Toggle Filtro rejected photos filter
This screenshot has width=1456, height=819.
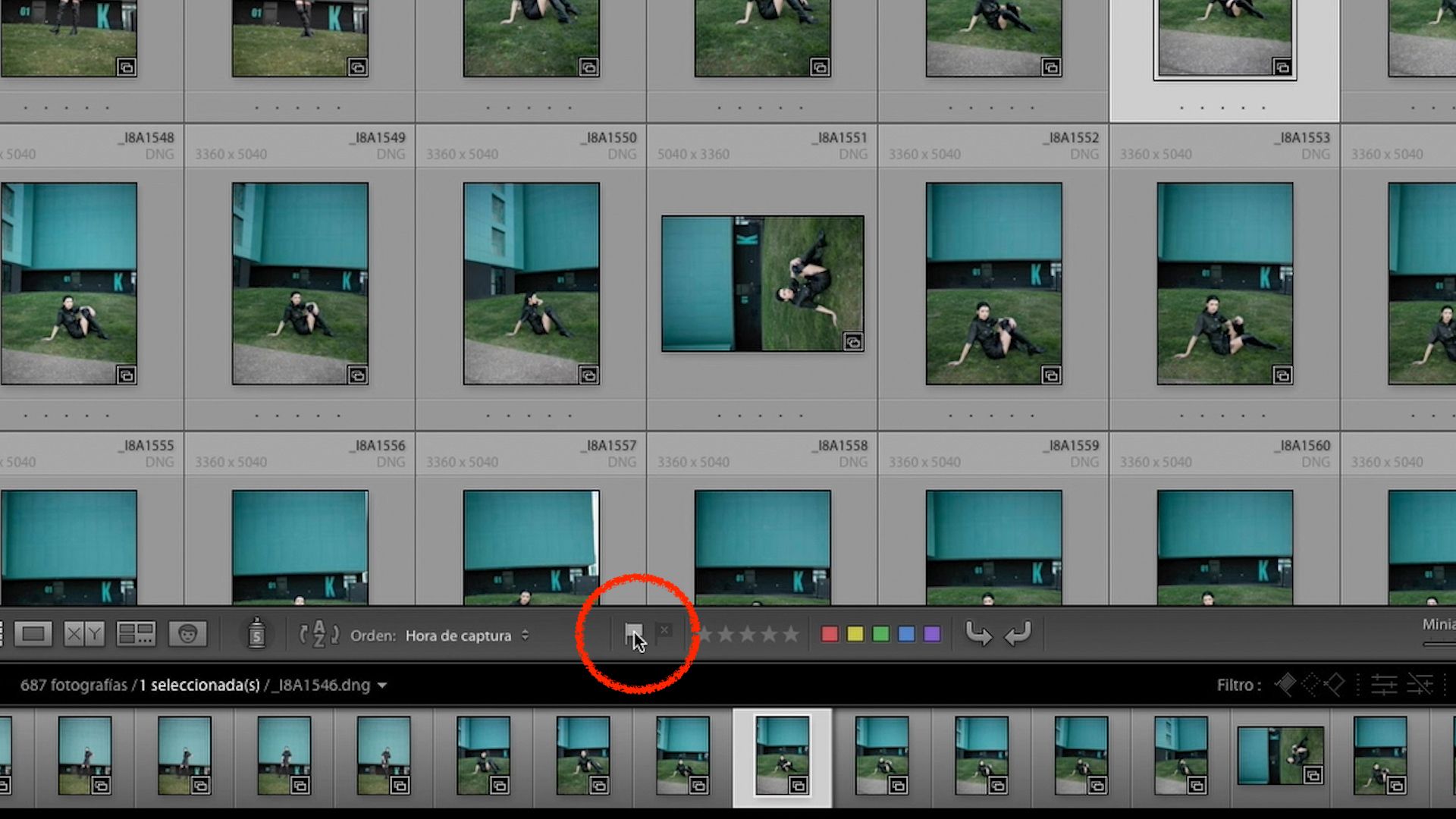coord(1334,685)
